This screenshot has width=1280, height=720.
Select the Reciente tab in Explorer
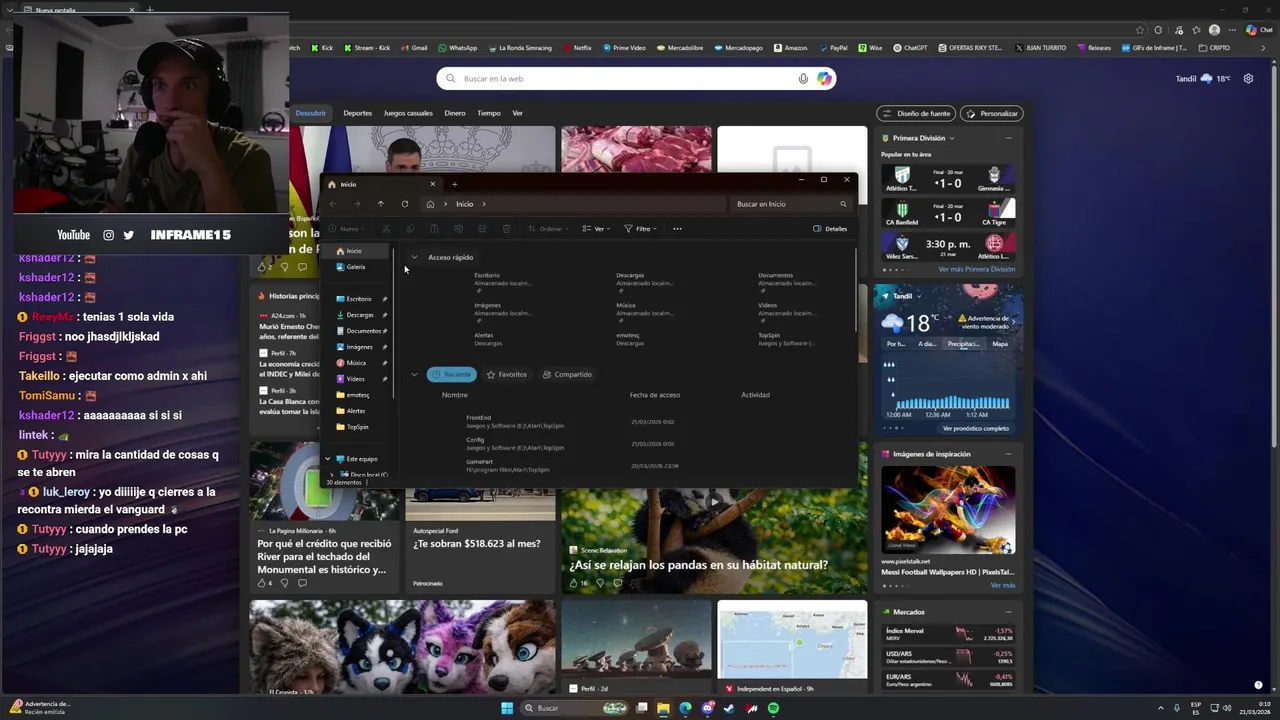(x=452, y=375)
